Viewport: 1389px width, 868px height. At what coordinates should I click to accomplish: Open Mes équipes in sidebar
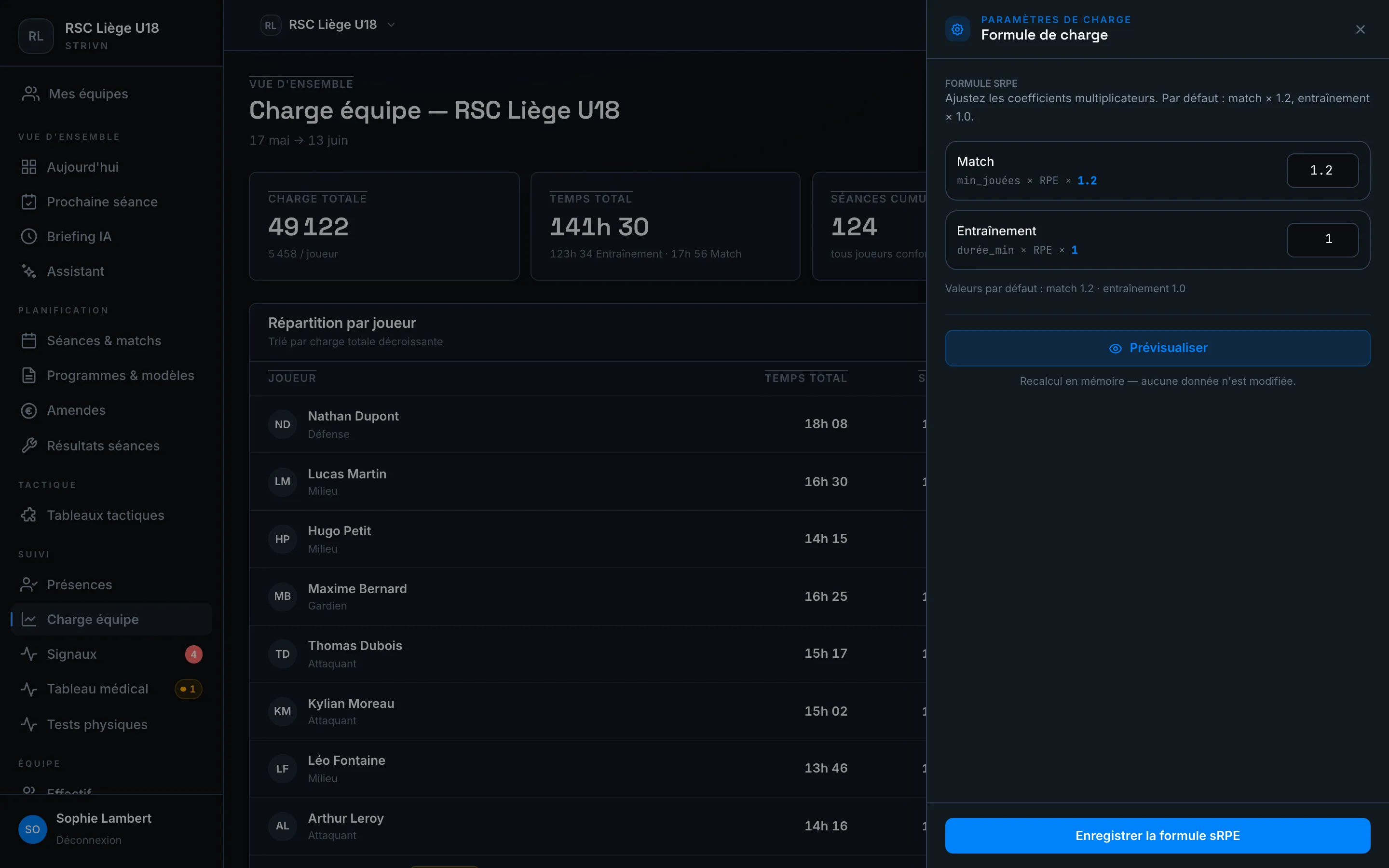(111, 94)
